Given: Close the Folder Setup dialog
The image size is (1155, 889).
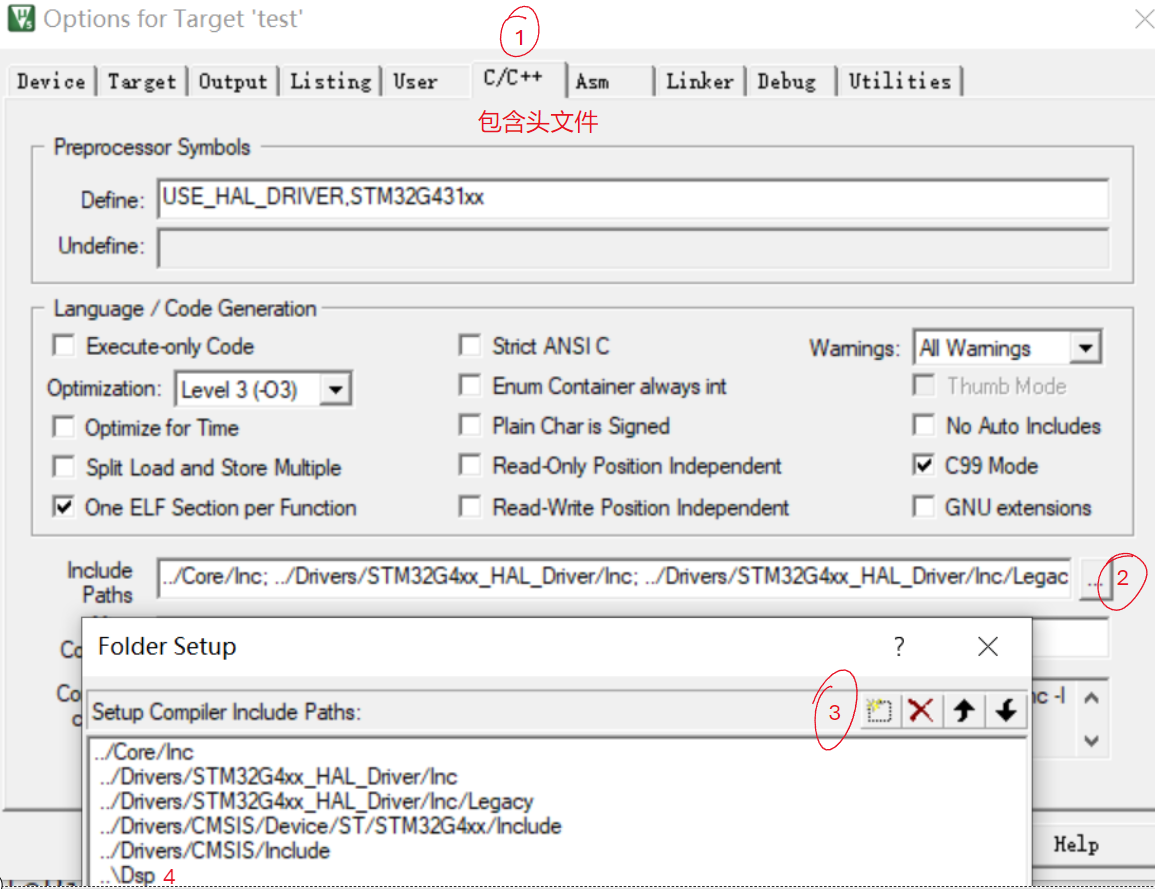Looking at the screenshot, I should click(x=988, y=647).
